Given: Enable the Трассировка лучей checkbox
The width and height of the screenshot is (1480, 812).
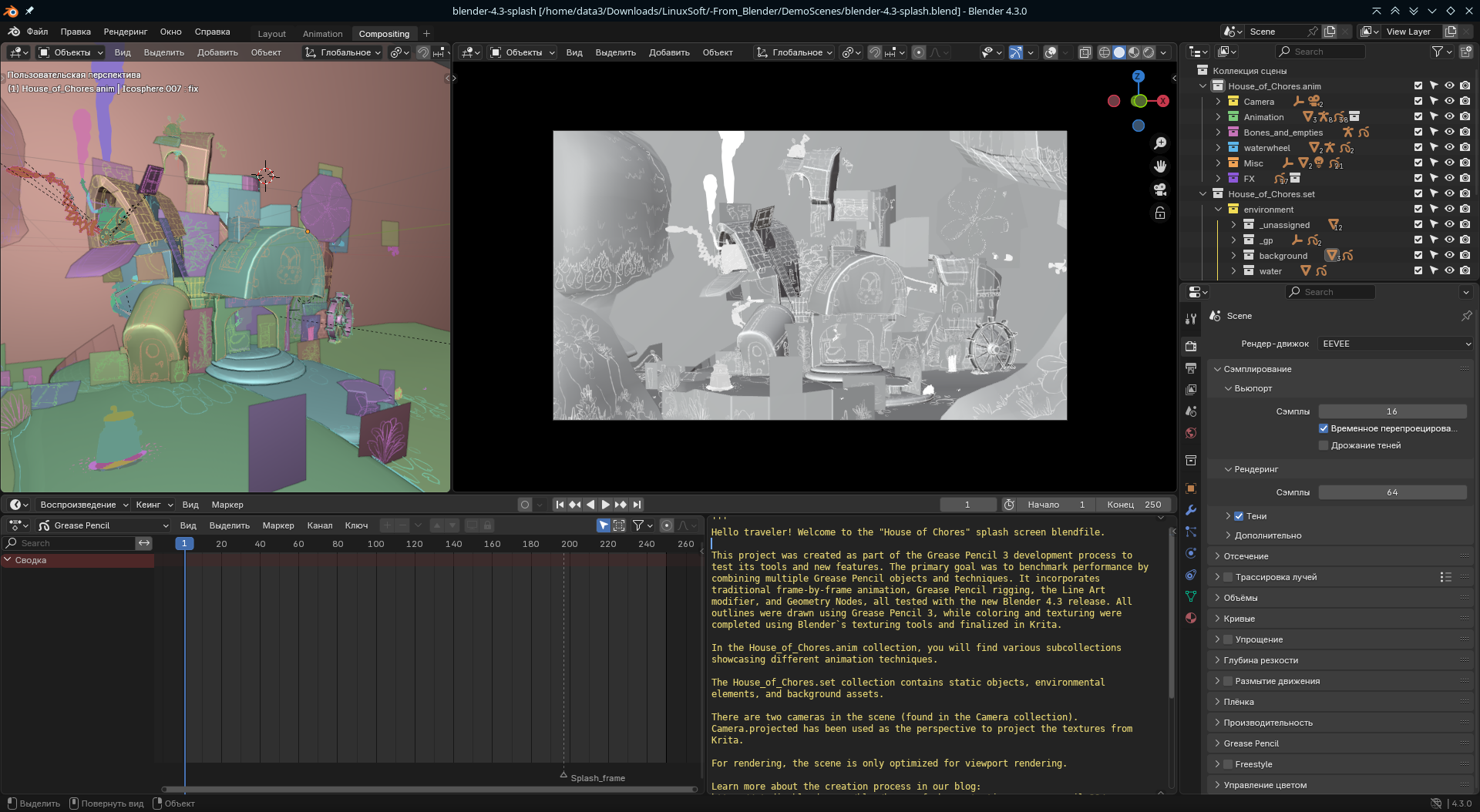Looking at the screenshot, I should (1228, 577).
